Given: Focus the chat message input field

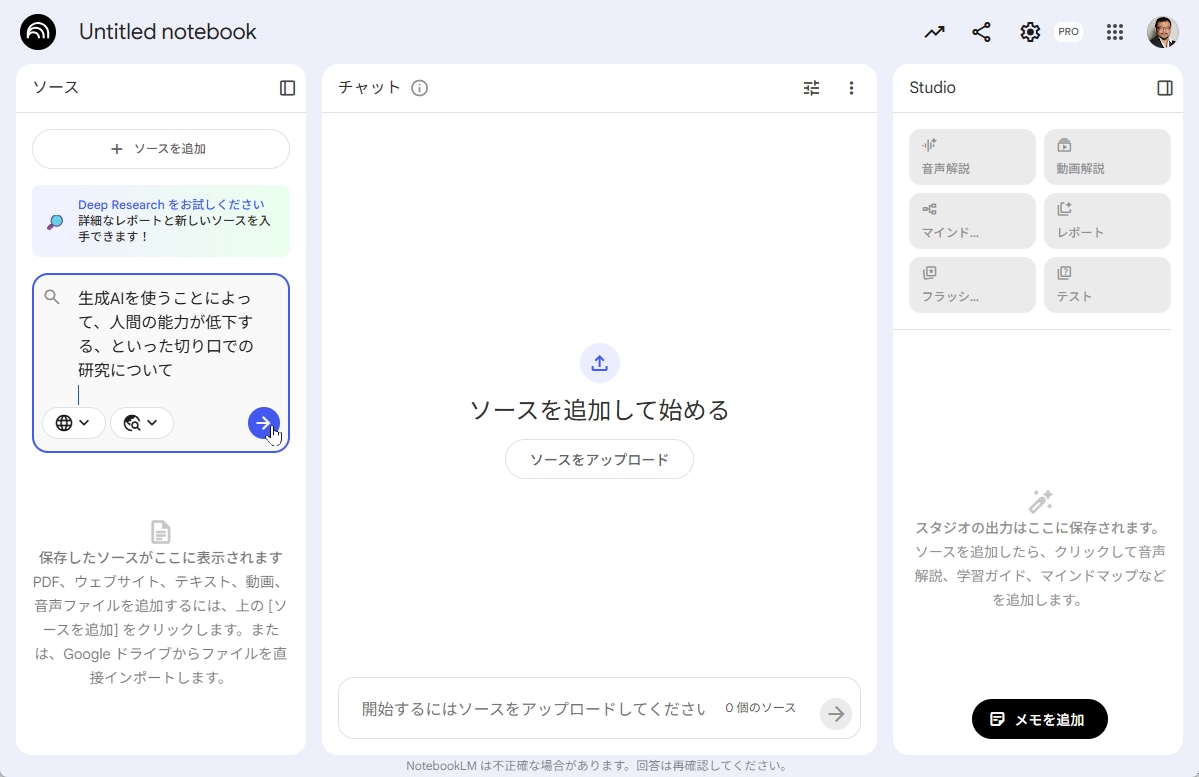Looking at the screenshot, I should 533,709.
